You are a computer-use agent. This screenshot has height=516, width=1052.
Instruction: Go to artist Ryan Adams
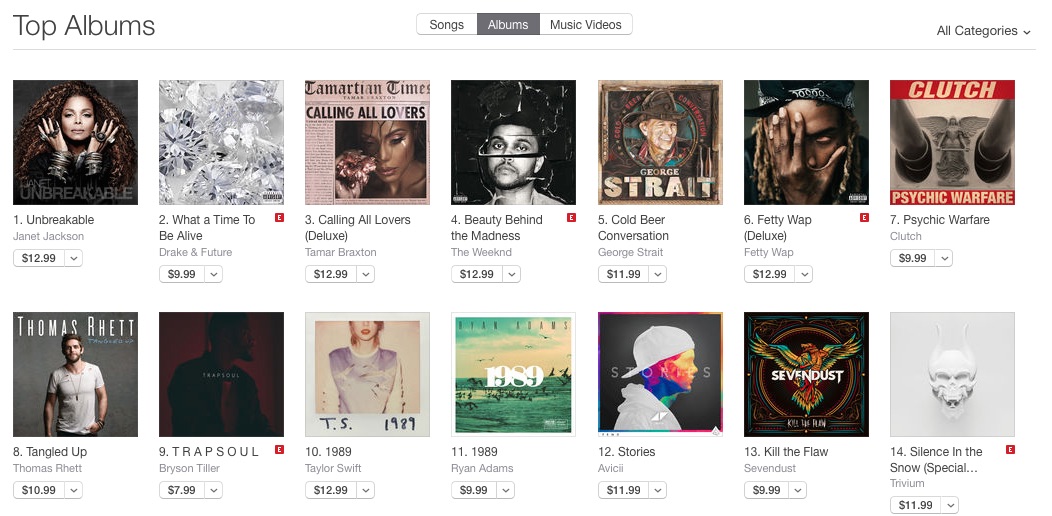coord(482,468)
